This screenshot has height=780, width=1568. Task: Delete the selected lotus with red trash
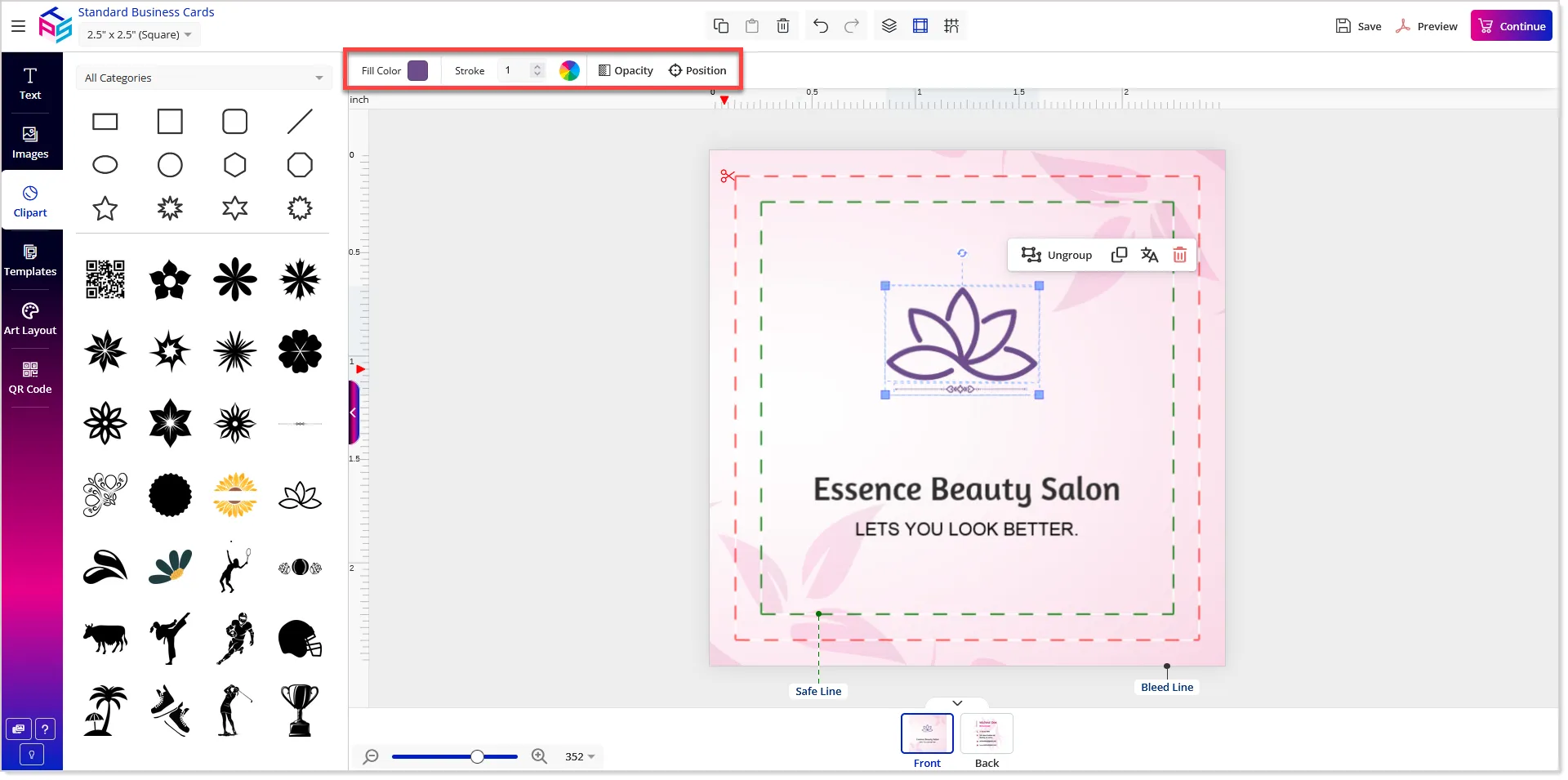(x=1180, y=255)
